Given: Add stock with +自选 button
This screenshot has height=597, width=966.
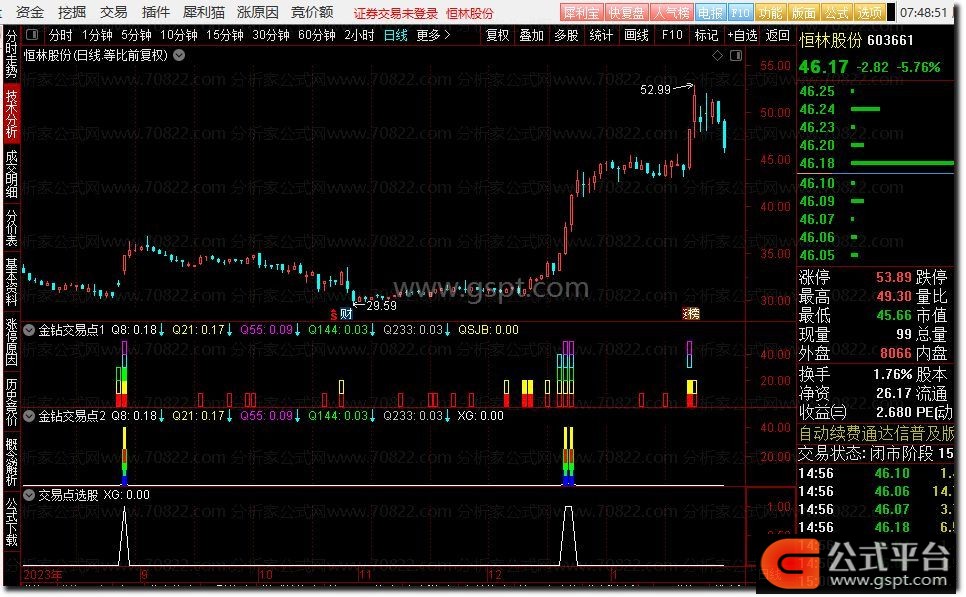Looking at the screenshot, I should (742, 35).
